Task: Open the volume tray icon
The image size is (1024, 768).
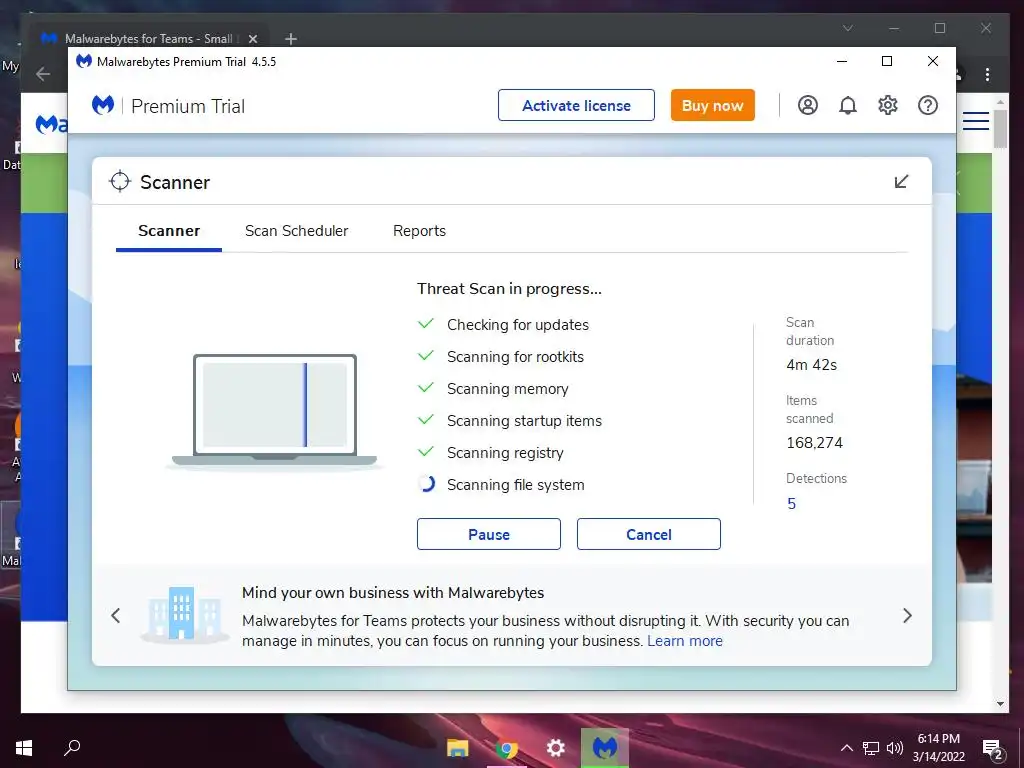Action: (895, 748)
